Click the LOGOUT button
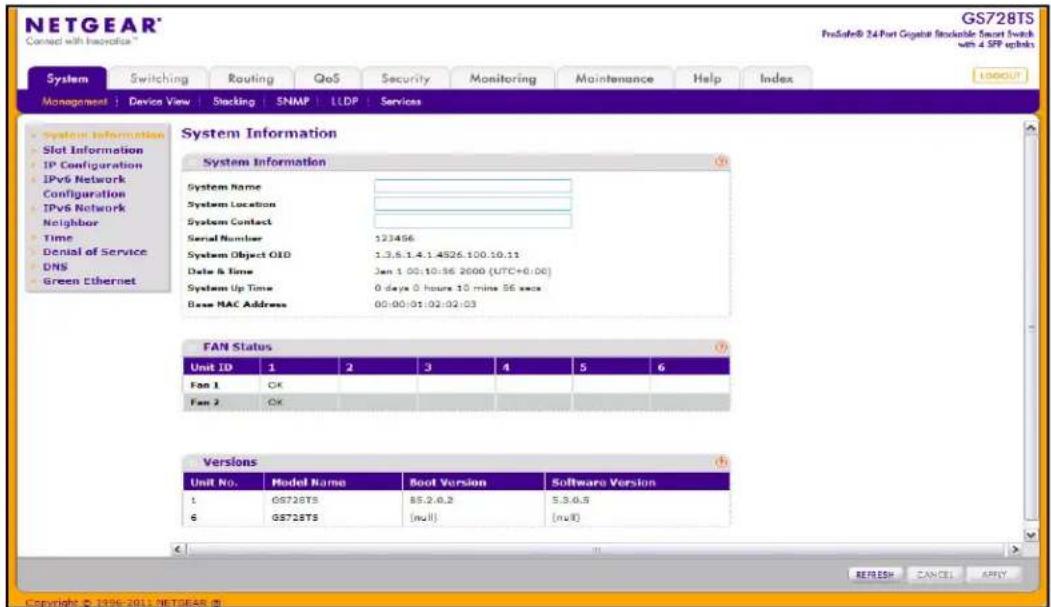The height and width of the screenshot is (607, 1051). point(999,76)
